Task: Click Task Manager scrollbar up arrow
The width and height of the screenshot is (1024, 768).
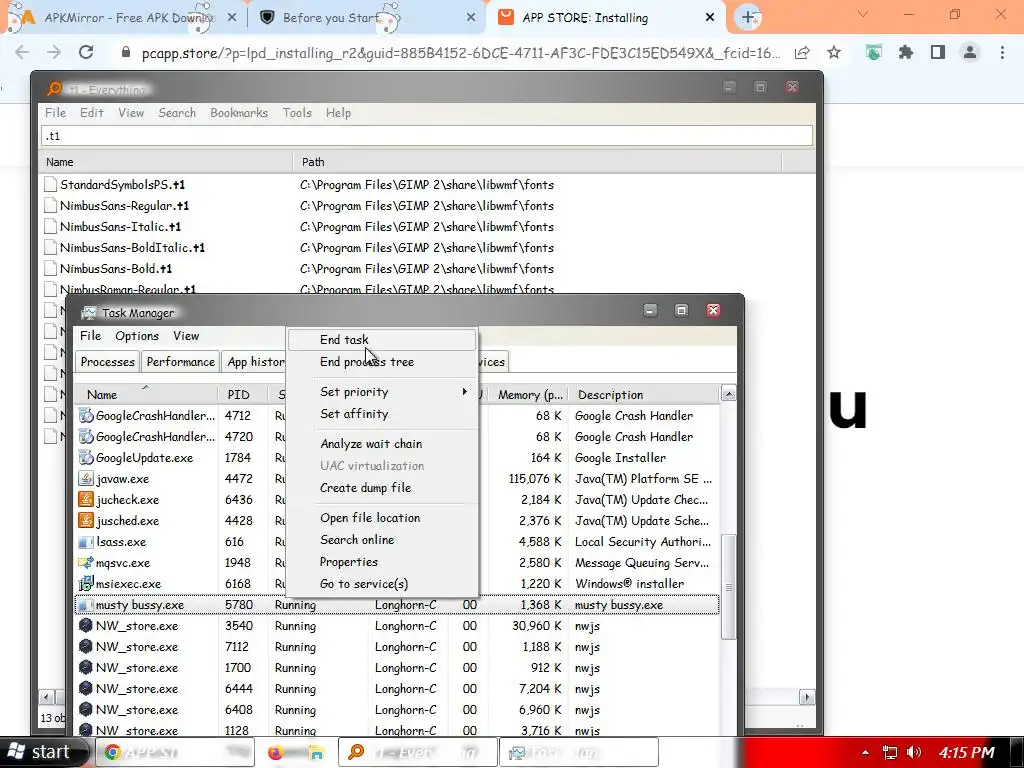Action: tap(728, 394)
